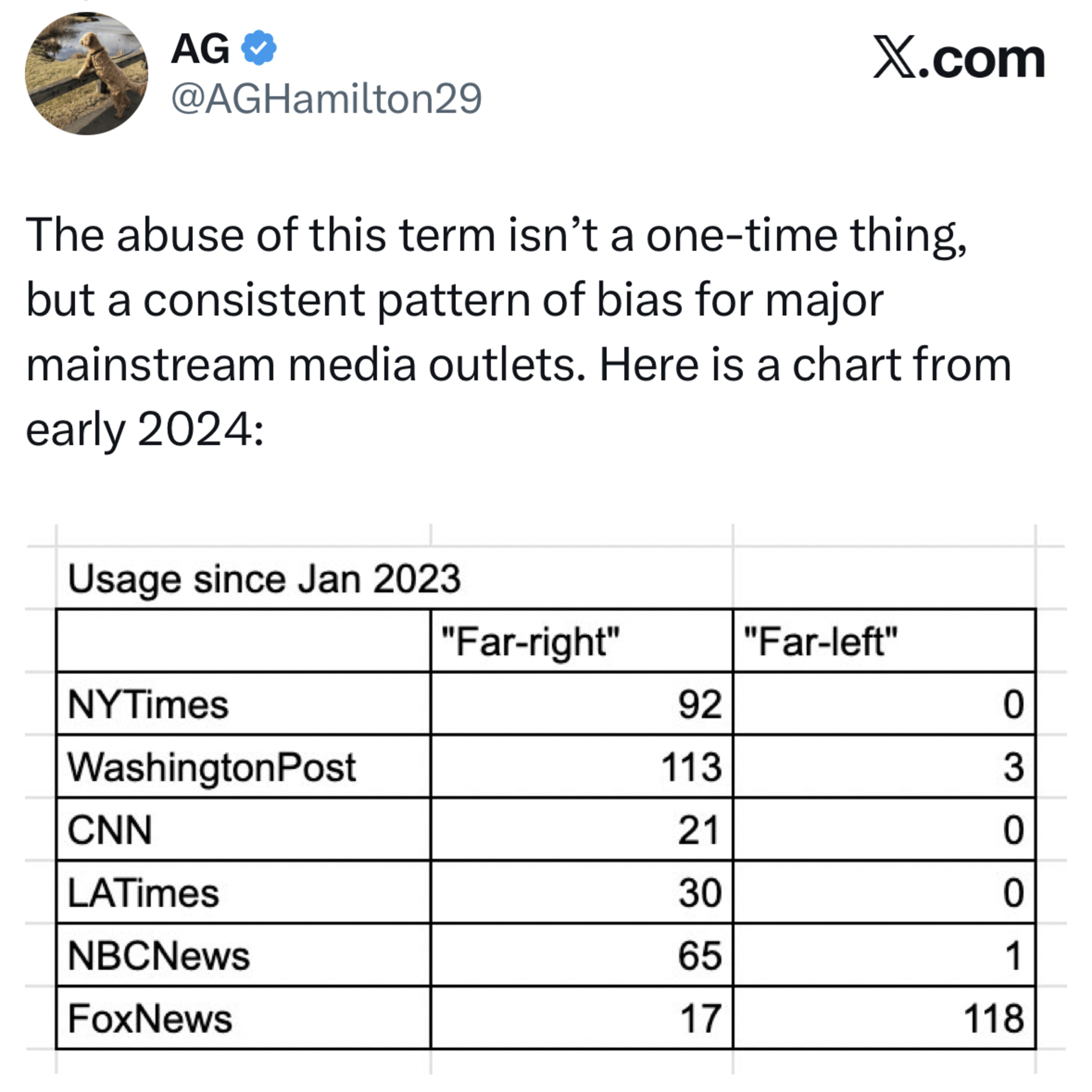Click the golden dog profile picture
Screen dimensions: 1092x1092
[x=87, y=74]
